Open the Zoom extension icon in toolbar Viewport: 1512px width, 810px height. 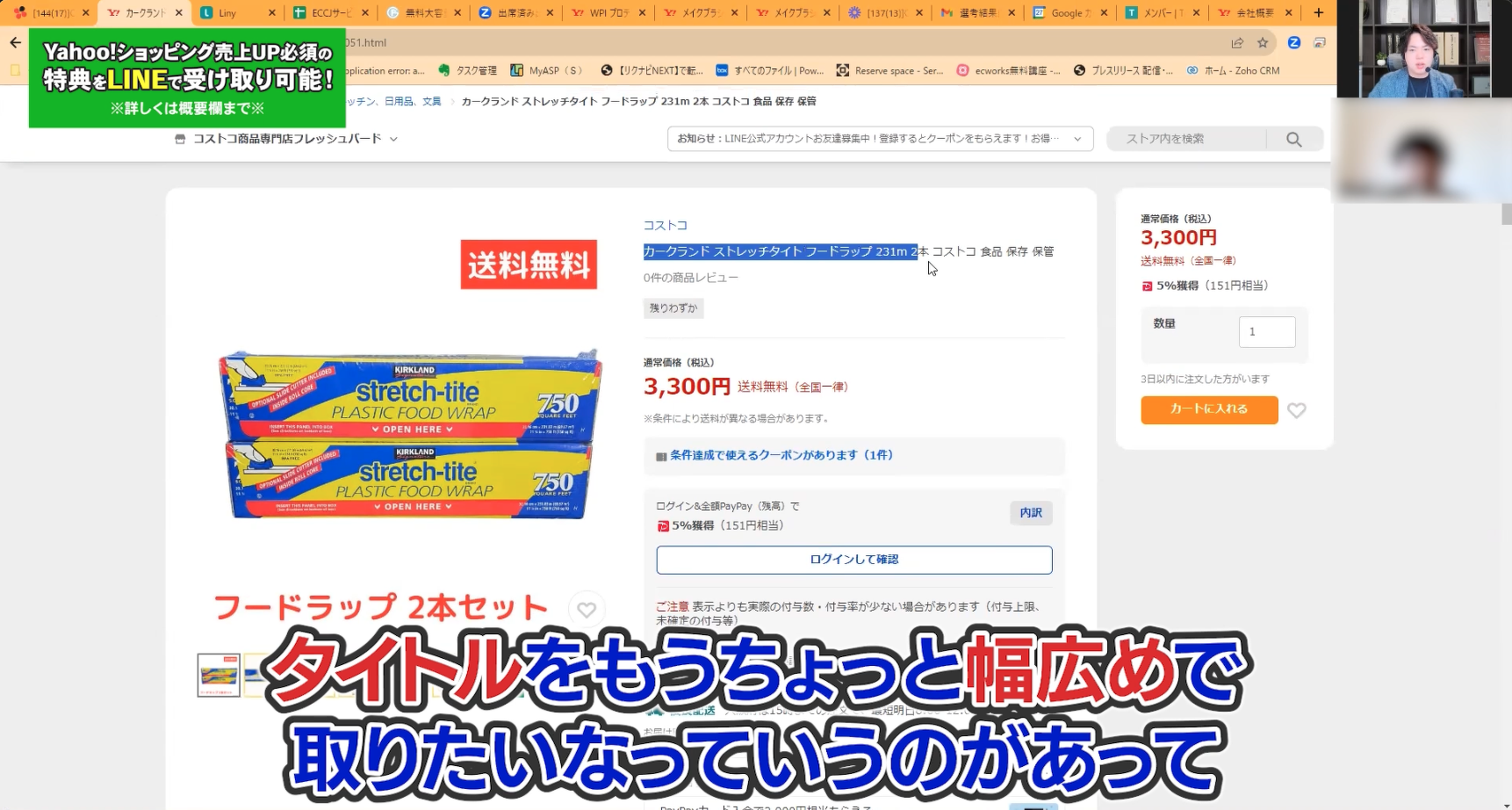pos(1292,41)
